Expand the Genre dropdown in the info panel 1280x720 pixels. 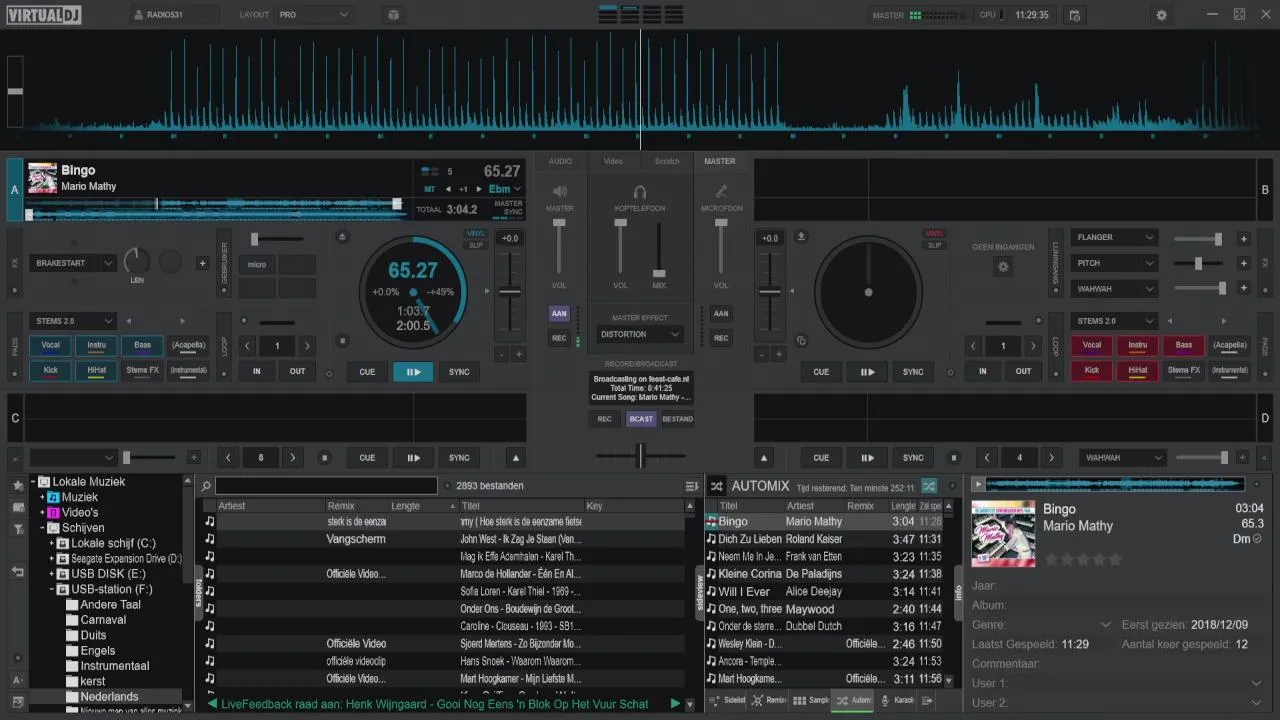[x=1105, y=625]
